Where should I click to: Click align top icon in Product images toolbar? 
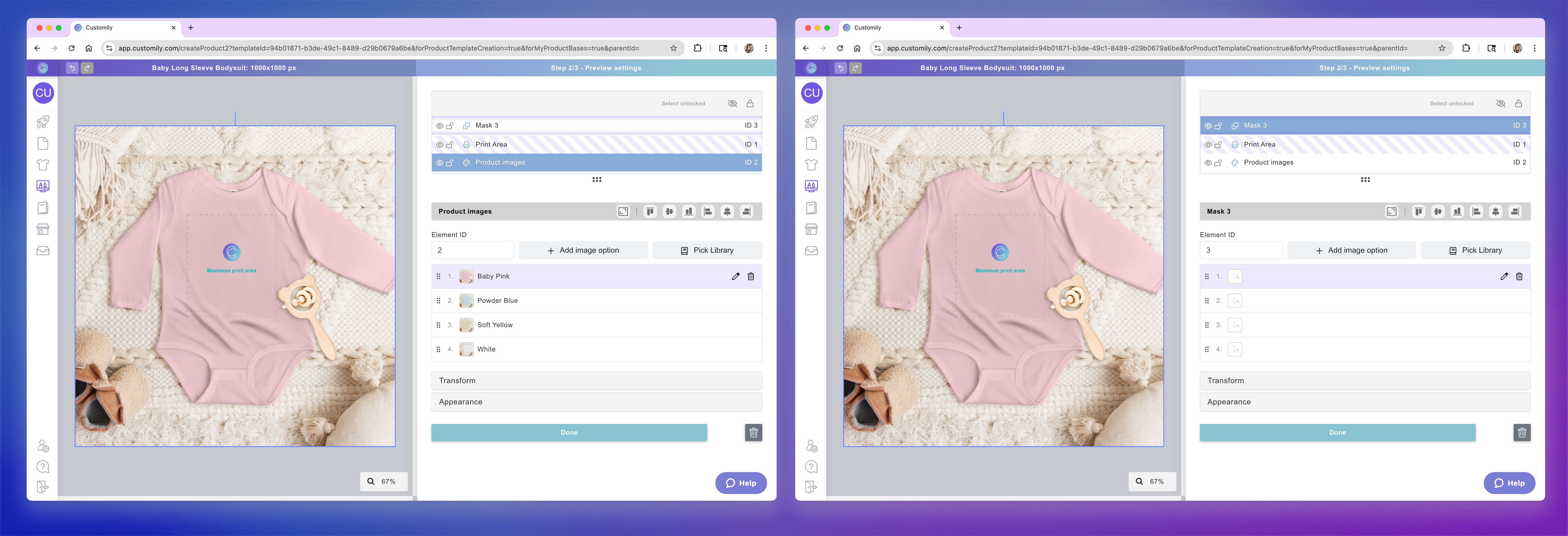(650, 212)
